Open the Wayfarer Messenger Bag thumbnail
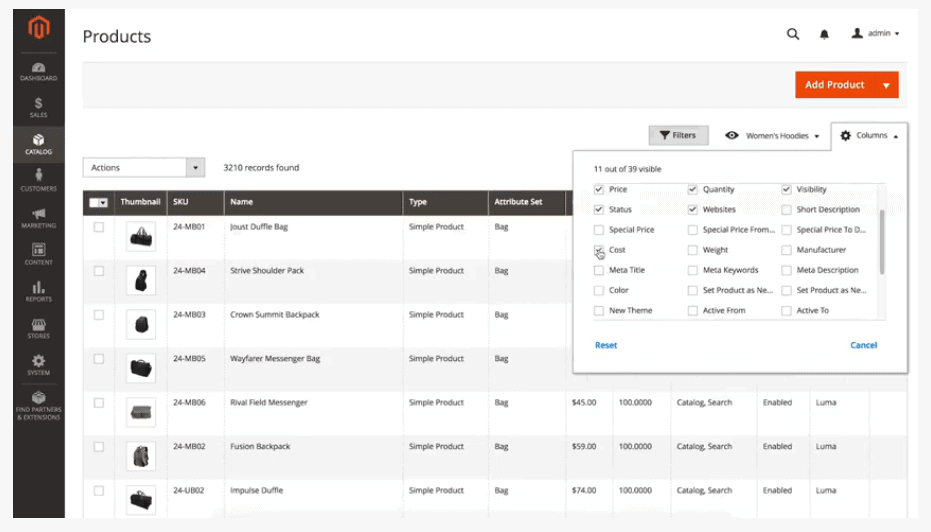This screenshot has width=931, height=532. 141,368
